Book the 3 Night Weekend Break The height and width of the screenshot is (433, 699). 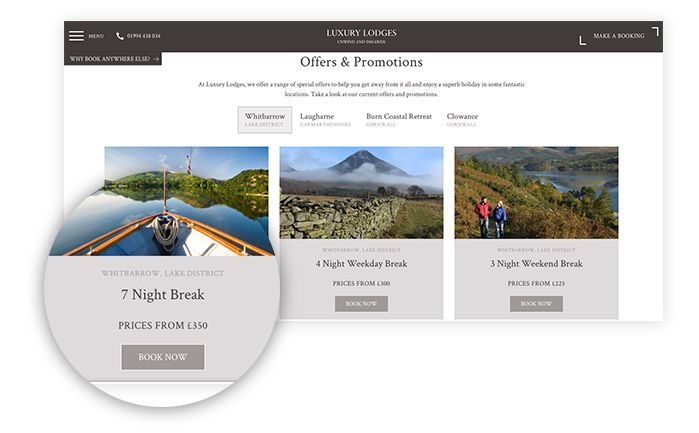click(x=536, y=304)
